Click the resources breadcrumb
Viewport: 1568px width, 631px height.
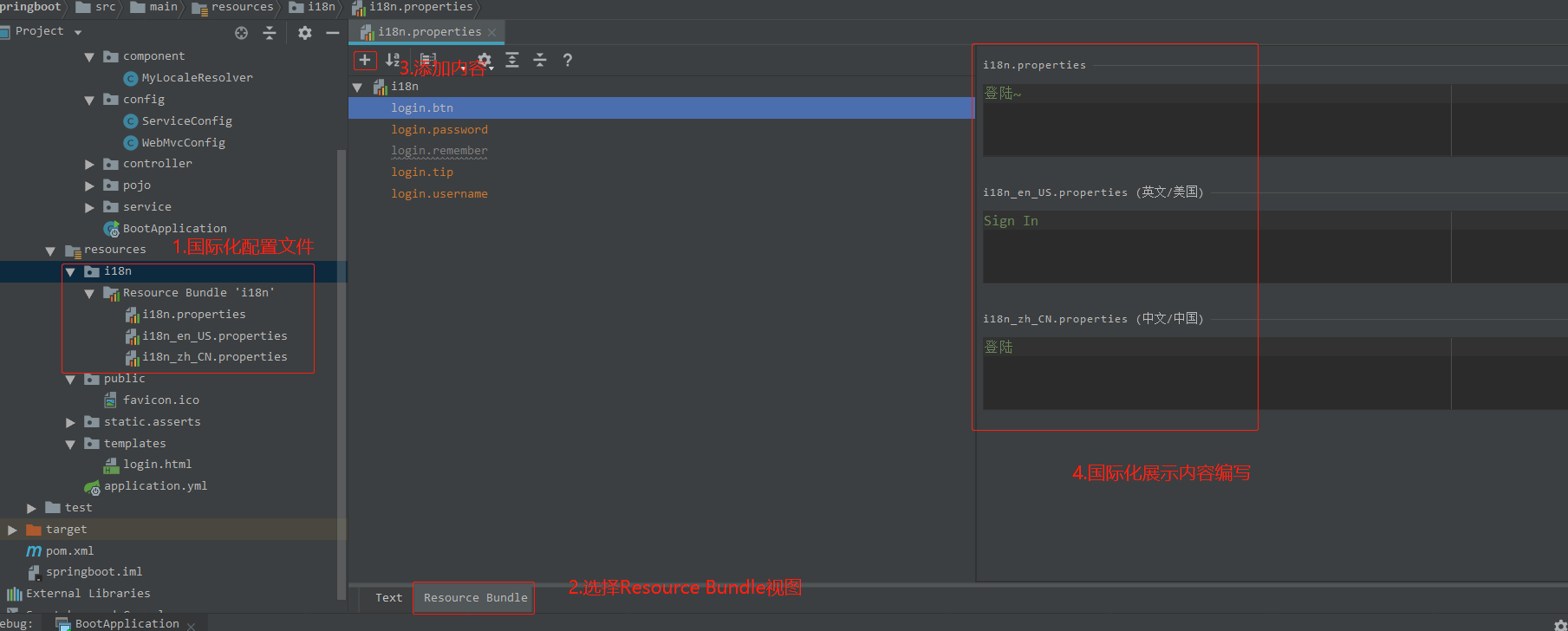232,7
